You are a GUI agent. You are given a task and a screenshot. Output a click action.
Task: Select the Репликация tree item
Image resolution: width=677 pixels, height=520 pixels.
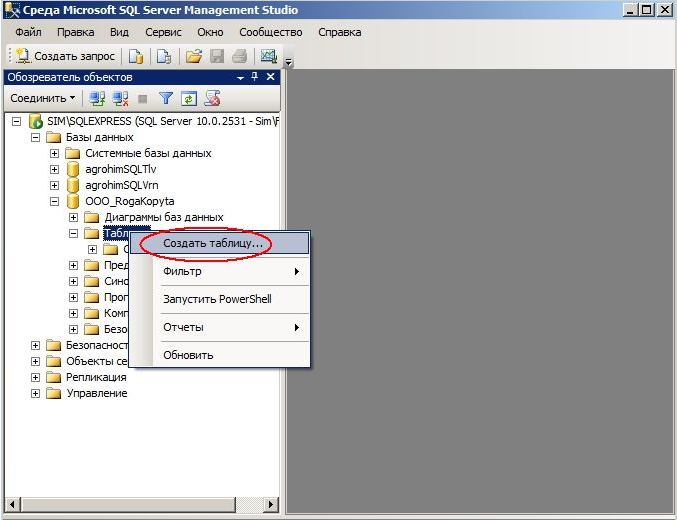[96, 377]
